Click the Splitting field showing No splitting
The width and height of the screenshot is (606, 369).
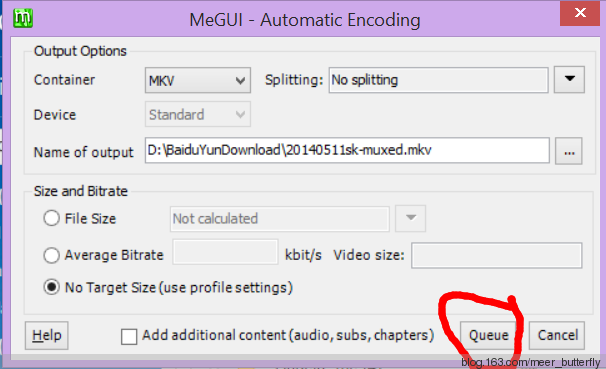coord(438,80)
